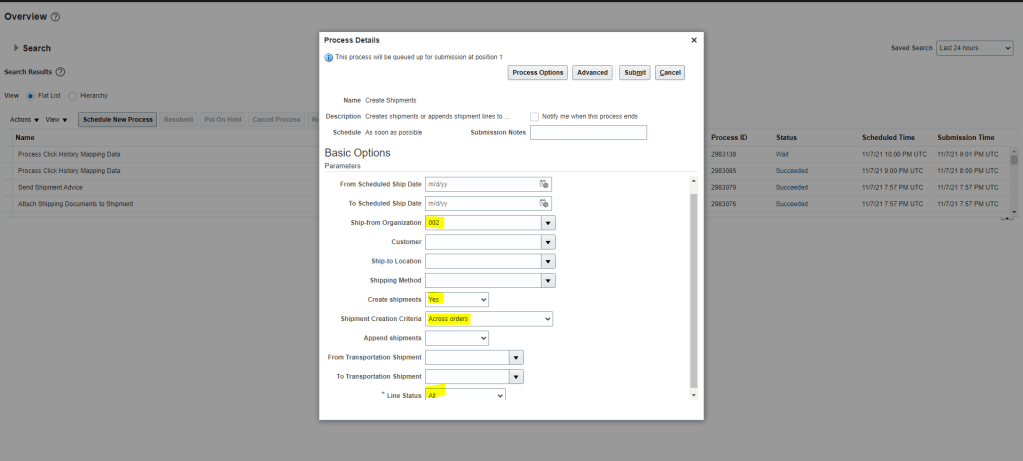Enable Notify me when this process ends
Viewport: 1023px width, 461px height.
(535, 116)
